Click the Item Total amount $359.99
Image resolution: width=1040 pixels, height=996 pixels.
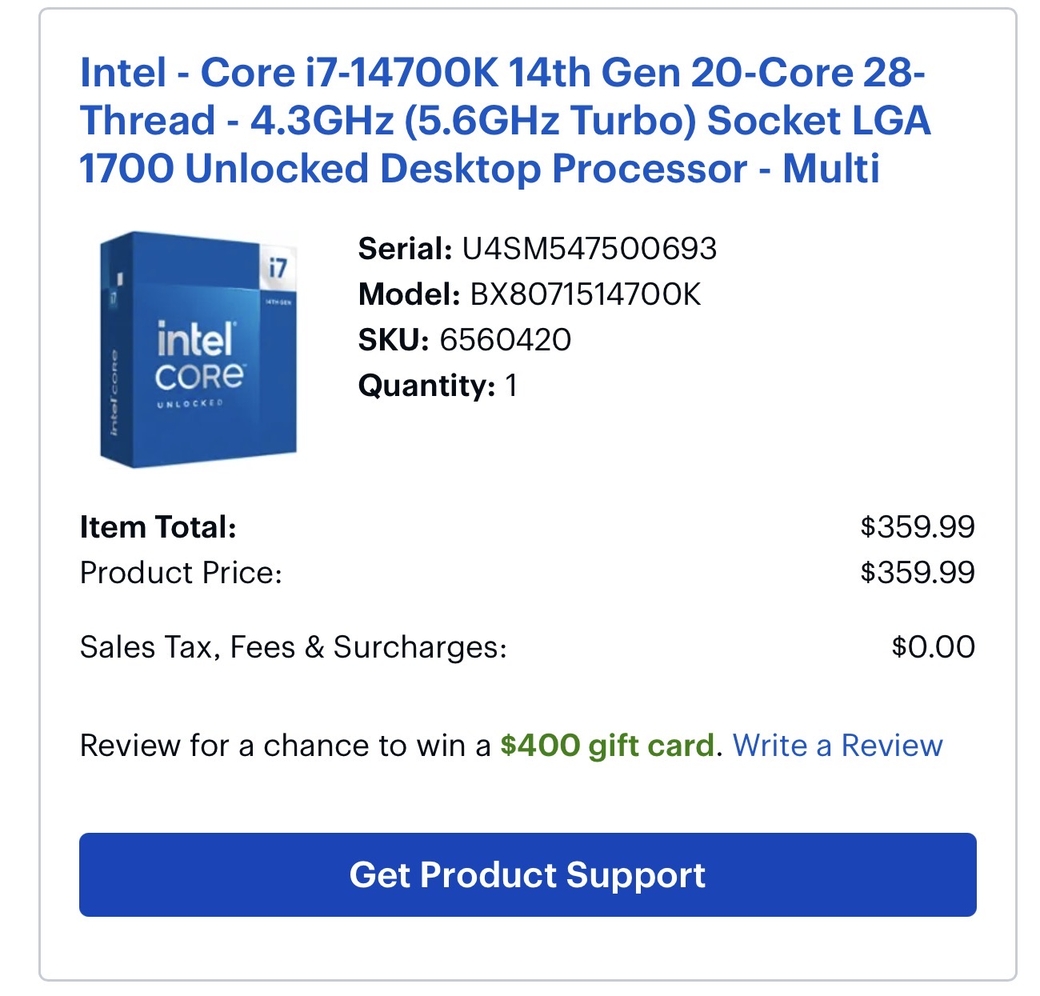pos(917,527)
